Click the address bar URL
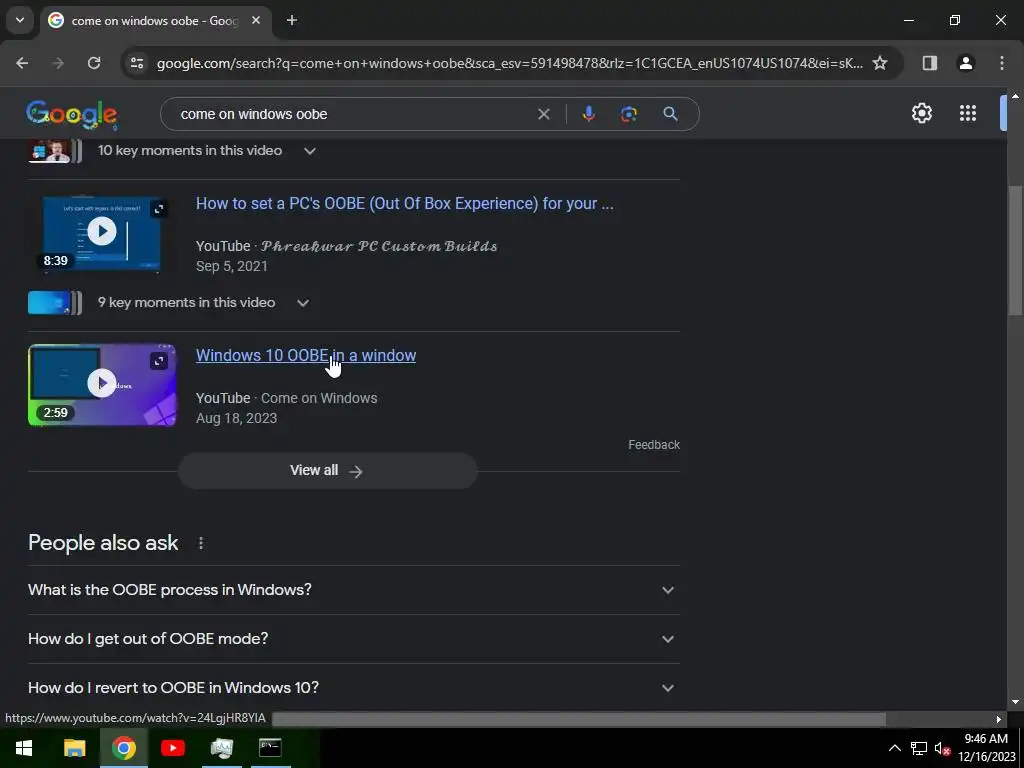This screenshot has height=768, width=1024. [509, 63]
